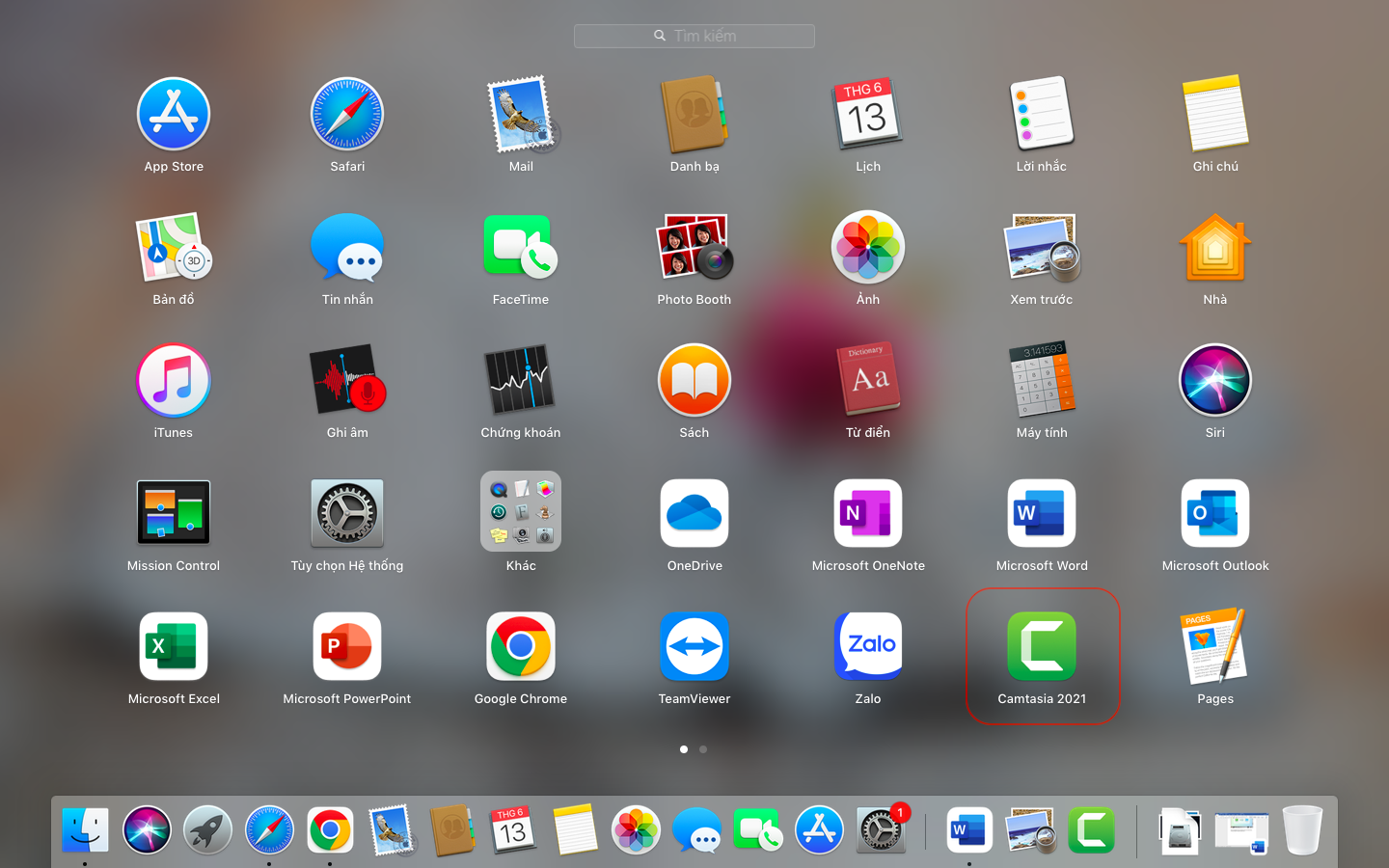Launch Pages app

(1215, 646)
